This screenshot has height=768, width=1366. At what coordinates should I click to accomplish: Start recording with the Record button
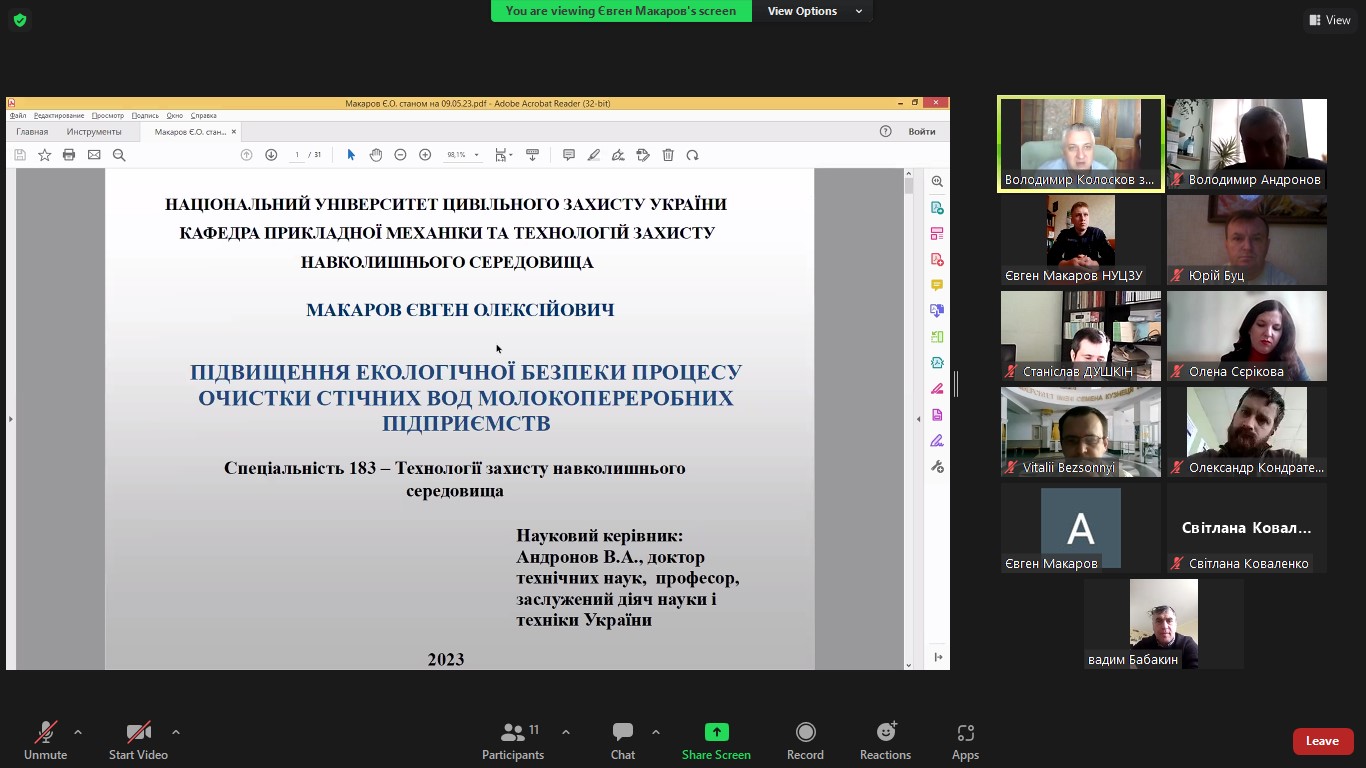805,741
